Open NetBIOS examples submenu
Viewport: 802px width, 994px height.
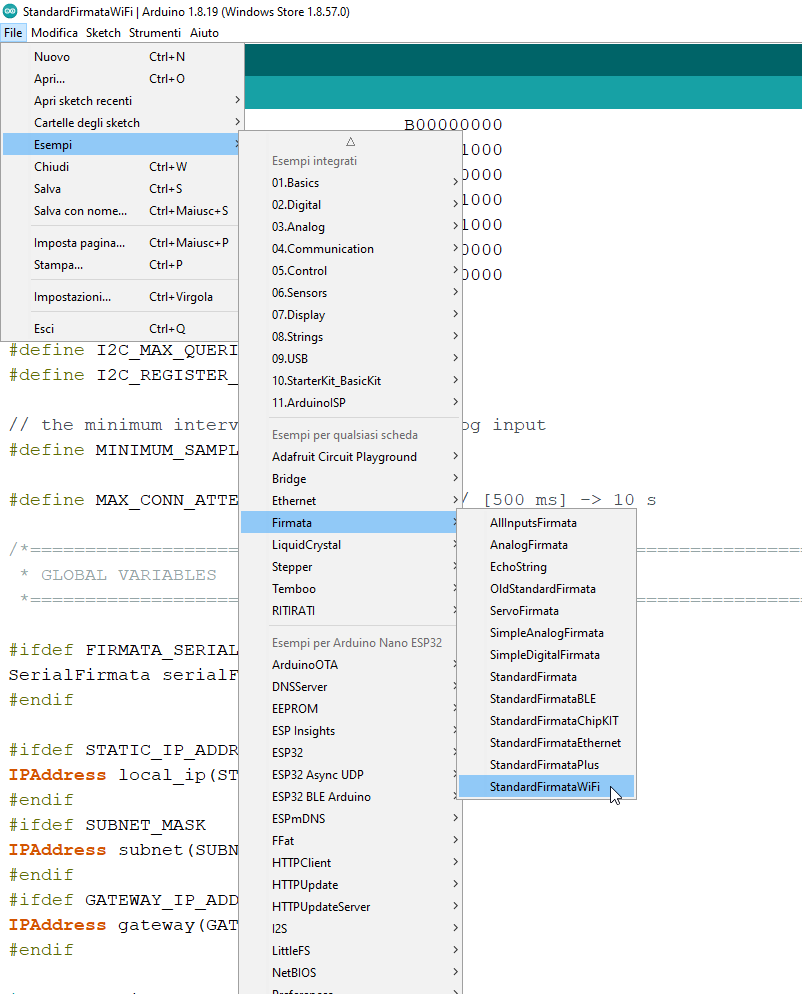[x=351, y=972]
